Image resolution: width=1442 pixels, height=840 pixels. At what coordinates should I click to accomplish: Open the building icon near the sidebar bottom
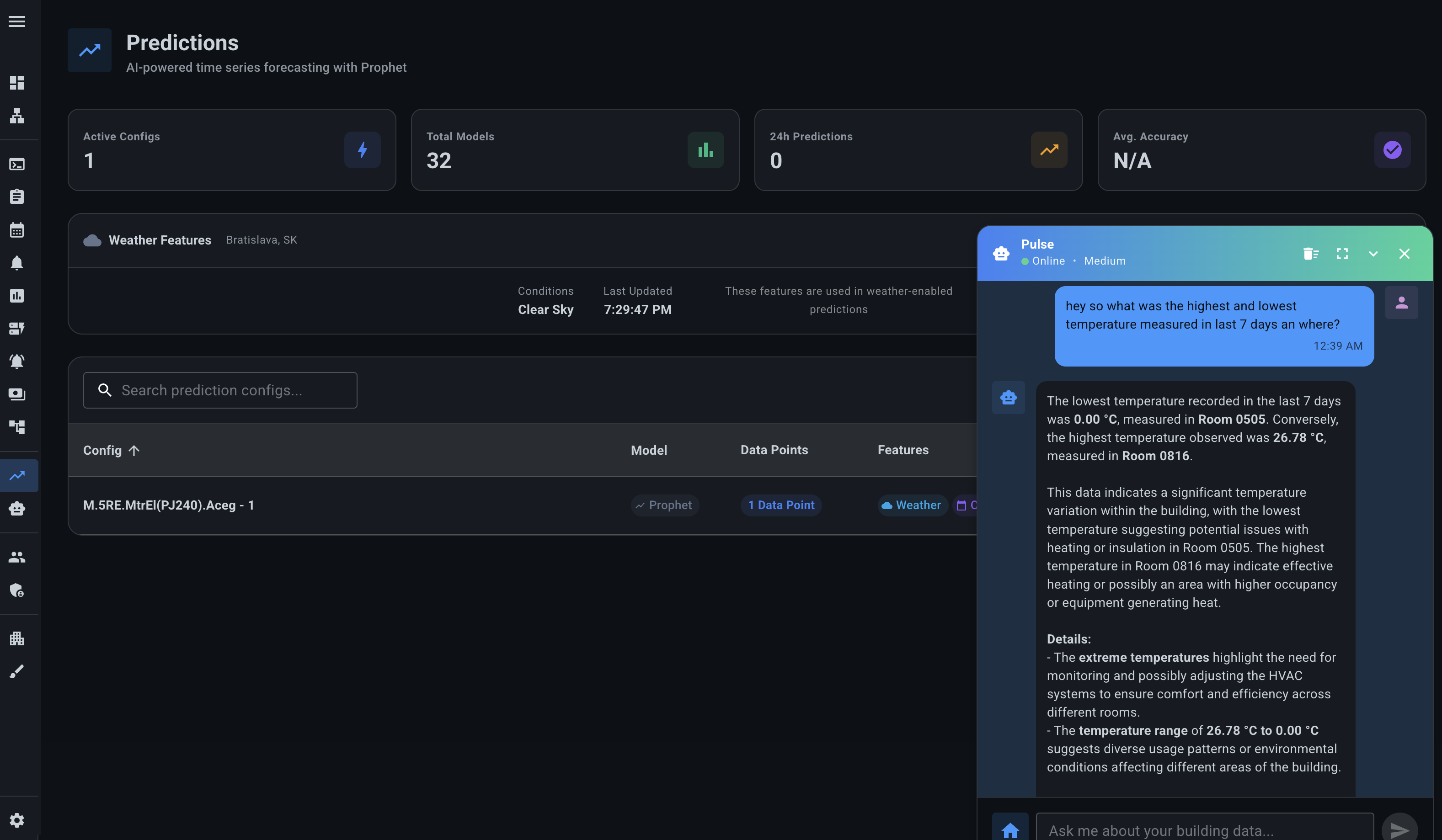pyautogui.click(x=17, y=638)
